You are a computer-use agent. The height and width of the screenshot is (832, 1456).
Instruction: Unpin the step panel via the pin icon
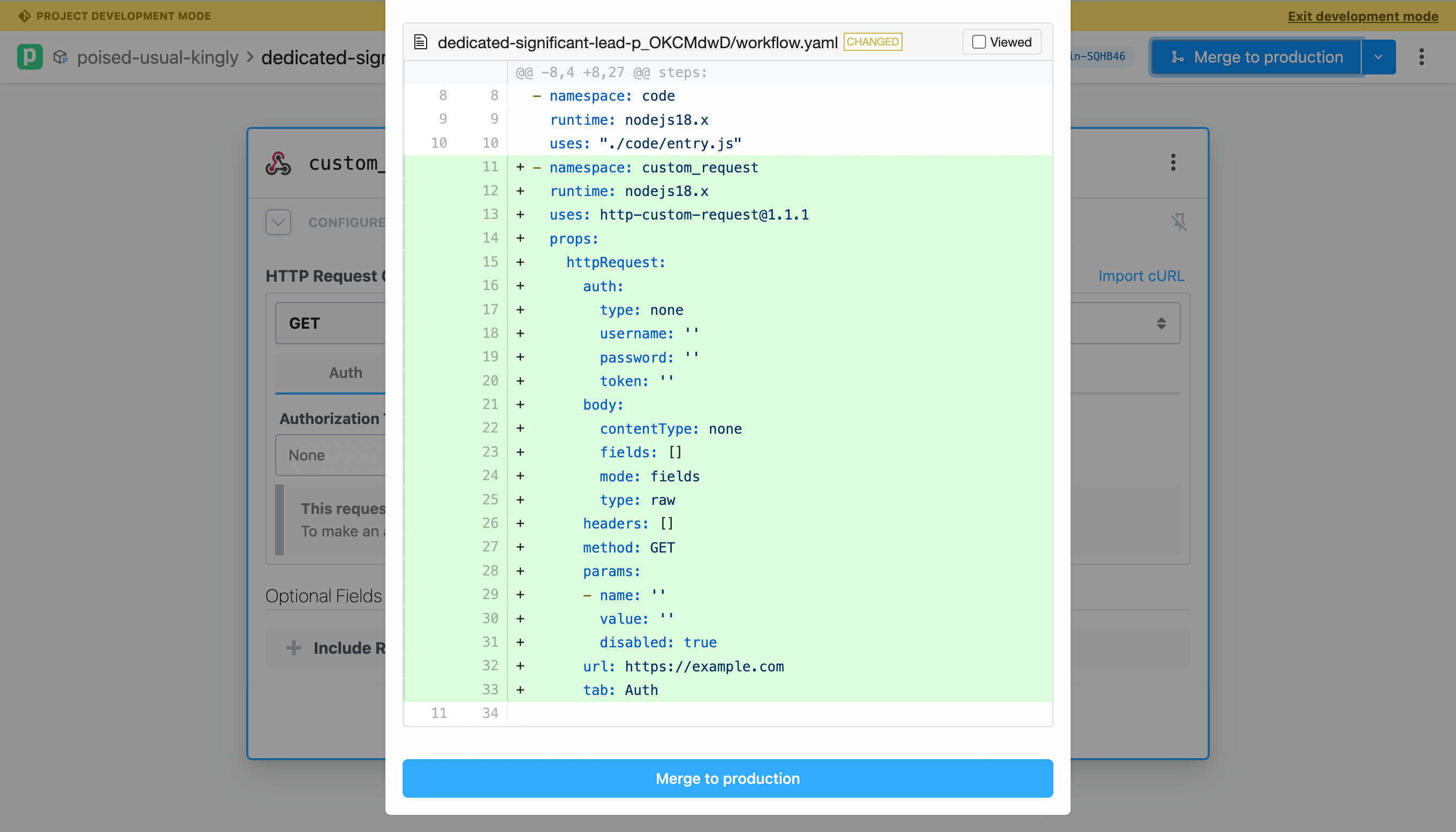(x=1178, y=222)
